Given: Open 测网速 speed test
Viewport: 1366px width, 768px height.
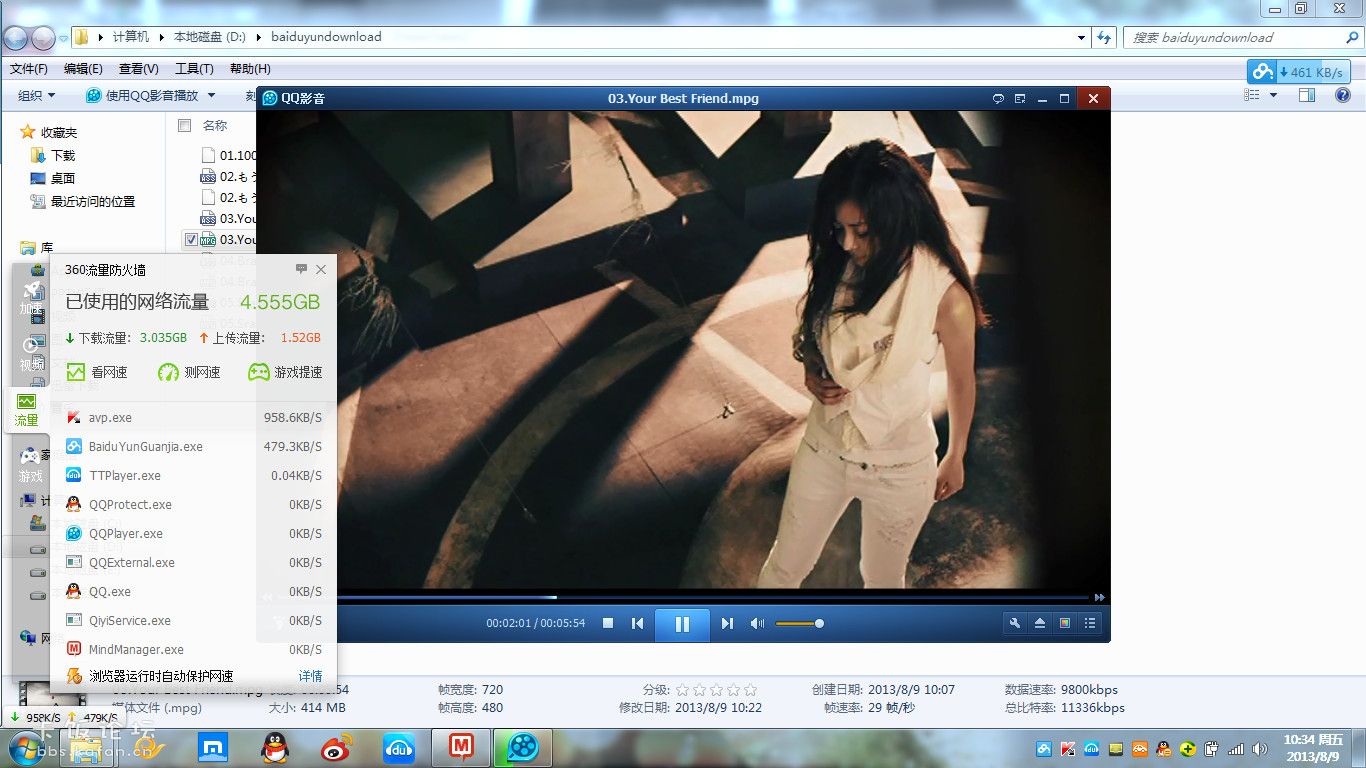Looking at the screenshot, I should (x=189, y=372).
